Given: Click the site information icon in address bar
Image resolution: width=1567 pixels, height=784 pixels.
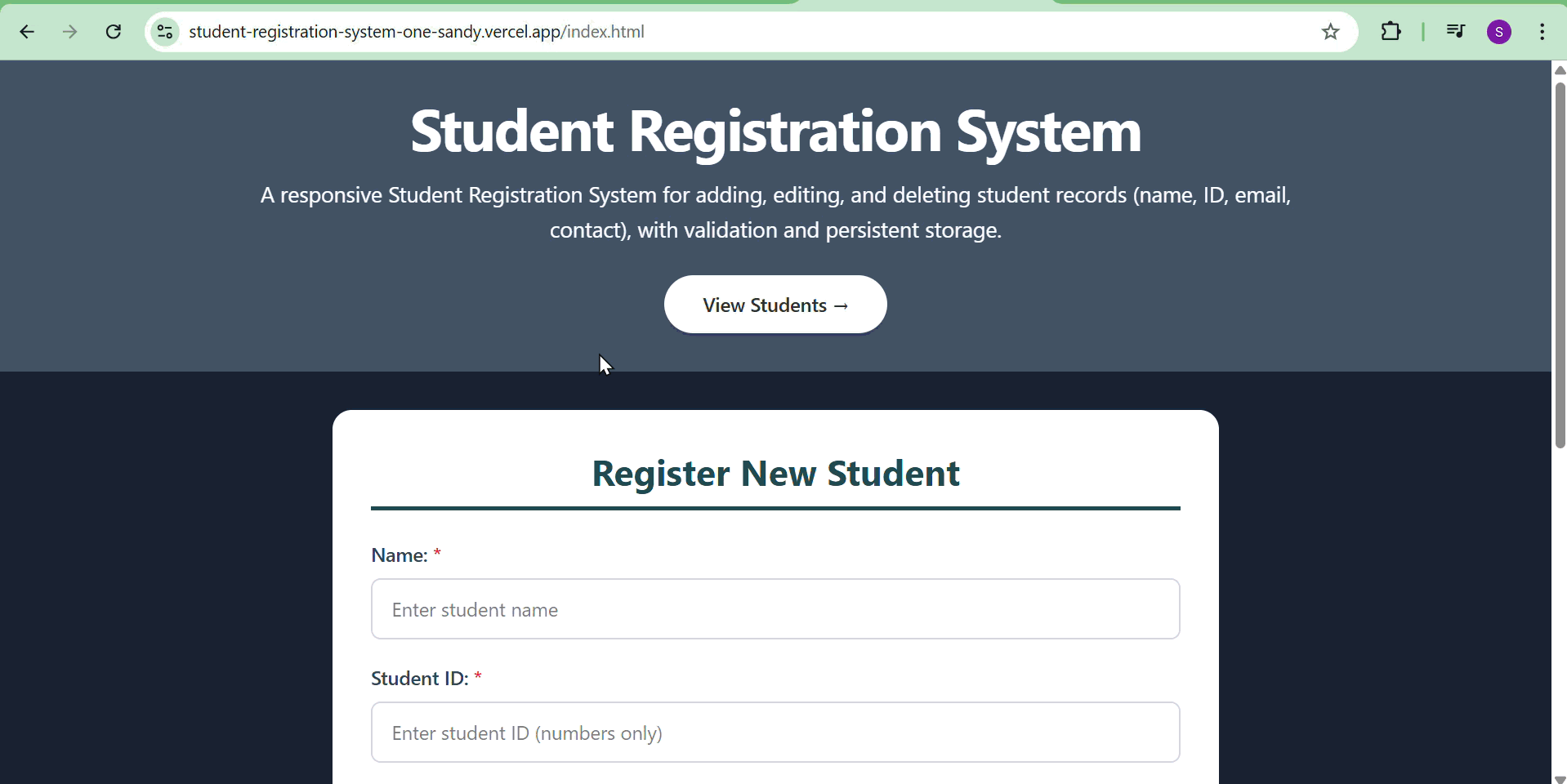Looking at the screenshot, I should click(x=164, y=32).
